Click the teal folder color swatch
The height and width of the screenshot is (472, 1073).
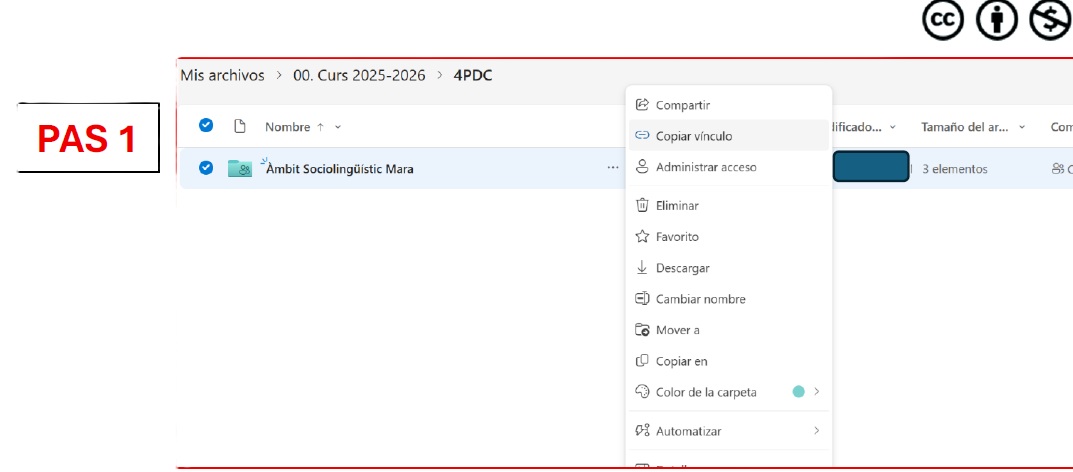[798, 392]
